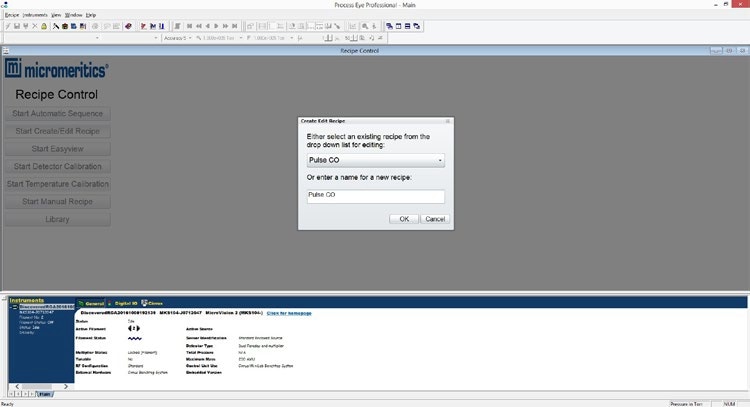Switch to the Digital IO tab
Screen dimensions: 750x407
pyautogui.click(x=122, y=303)
